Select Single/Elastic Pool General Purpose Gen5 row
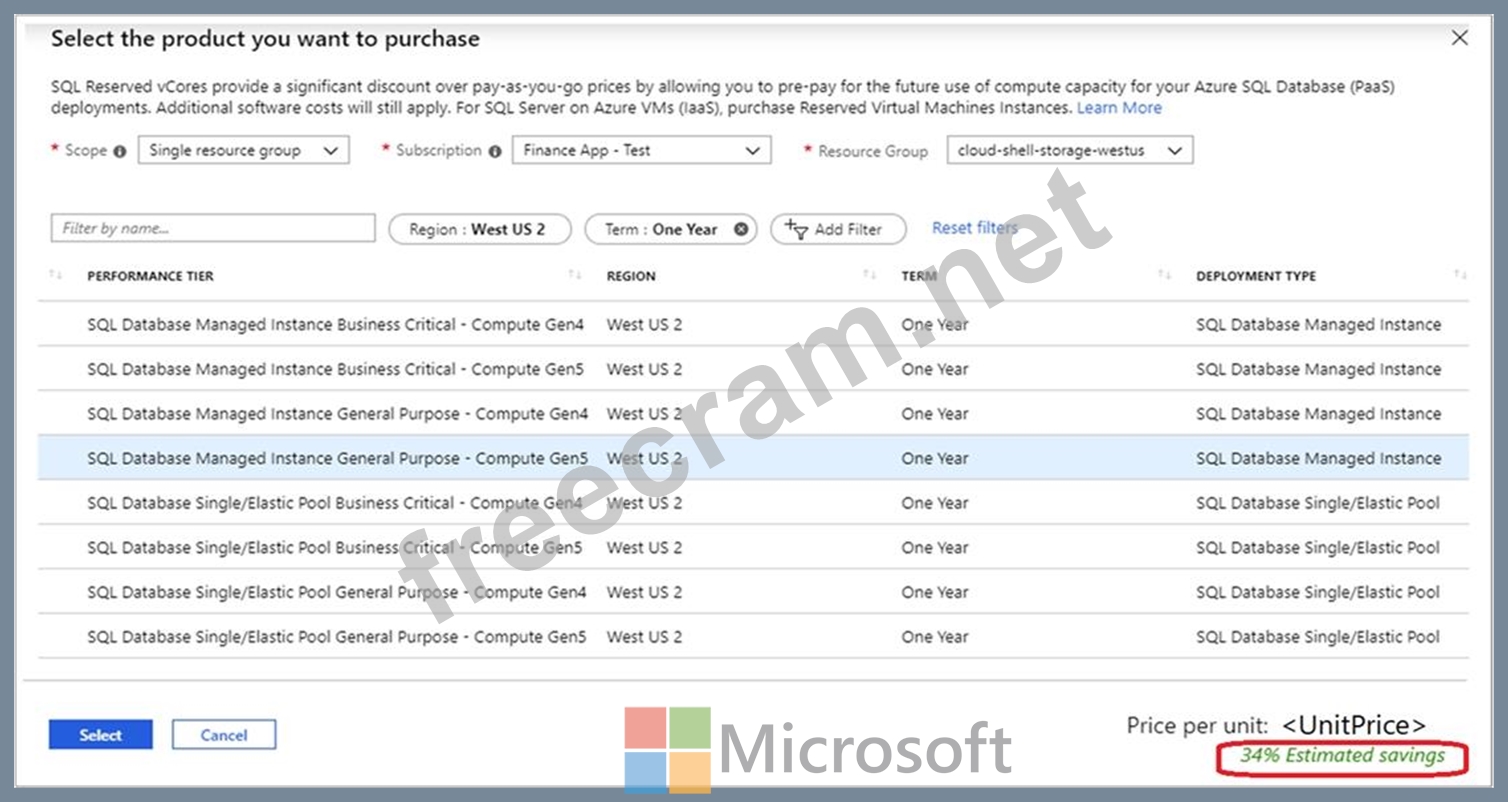The height and width of the screenshot is (802, 1508). (335, 637)
